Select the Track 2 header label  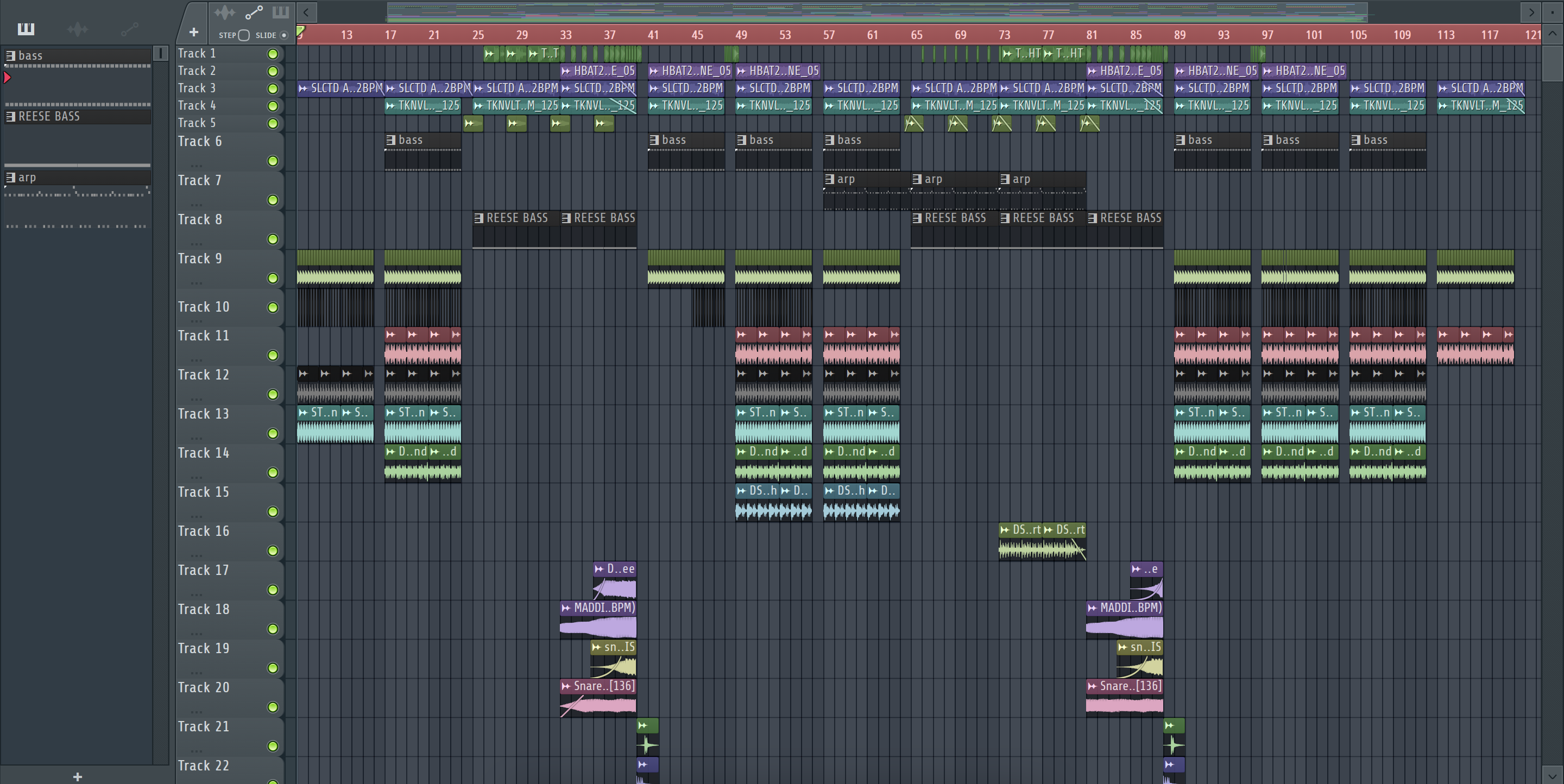[x=197, y=71]
